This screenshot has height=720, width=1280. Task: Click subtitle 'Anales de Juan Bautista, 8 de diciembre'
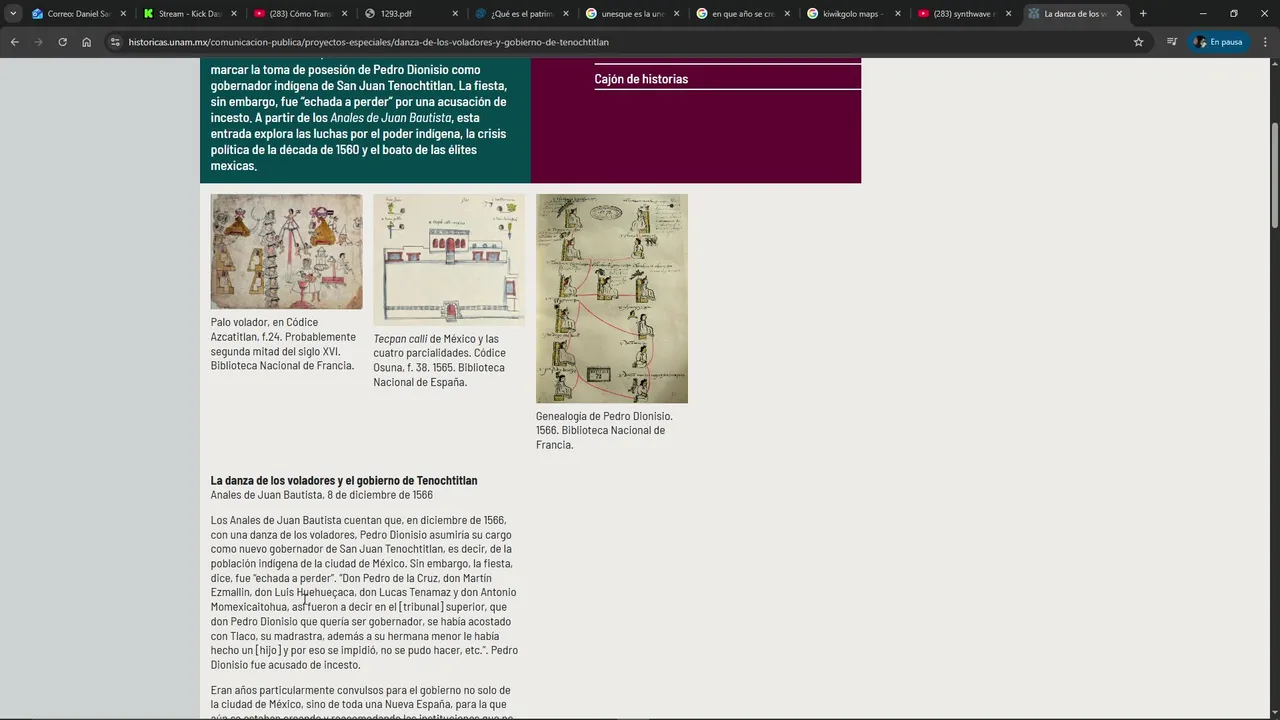321,495
